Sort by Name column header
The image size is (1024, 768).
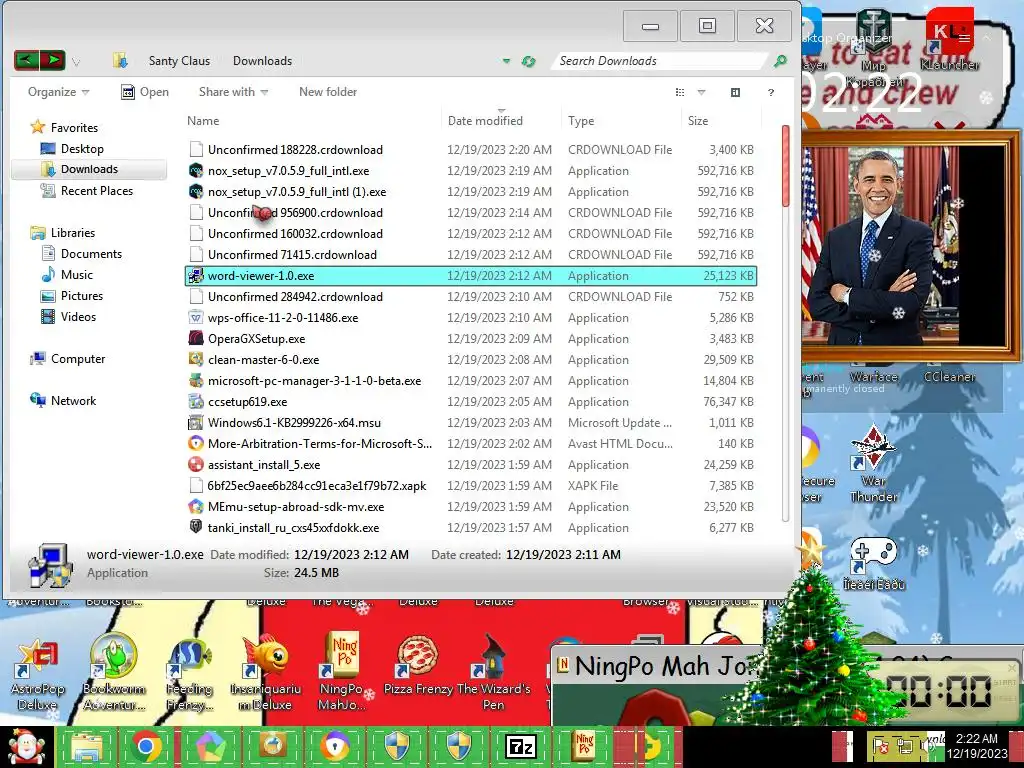click(203, 121)
